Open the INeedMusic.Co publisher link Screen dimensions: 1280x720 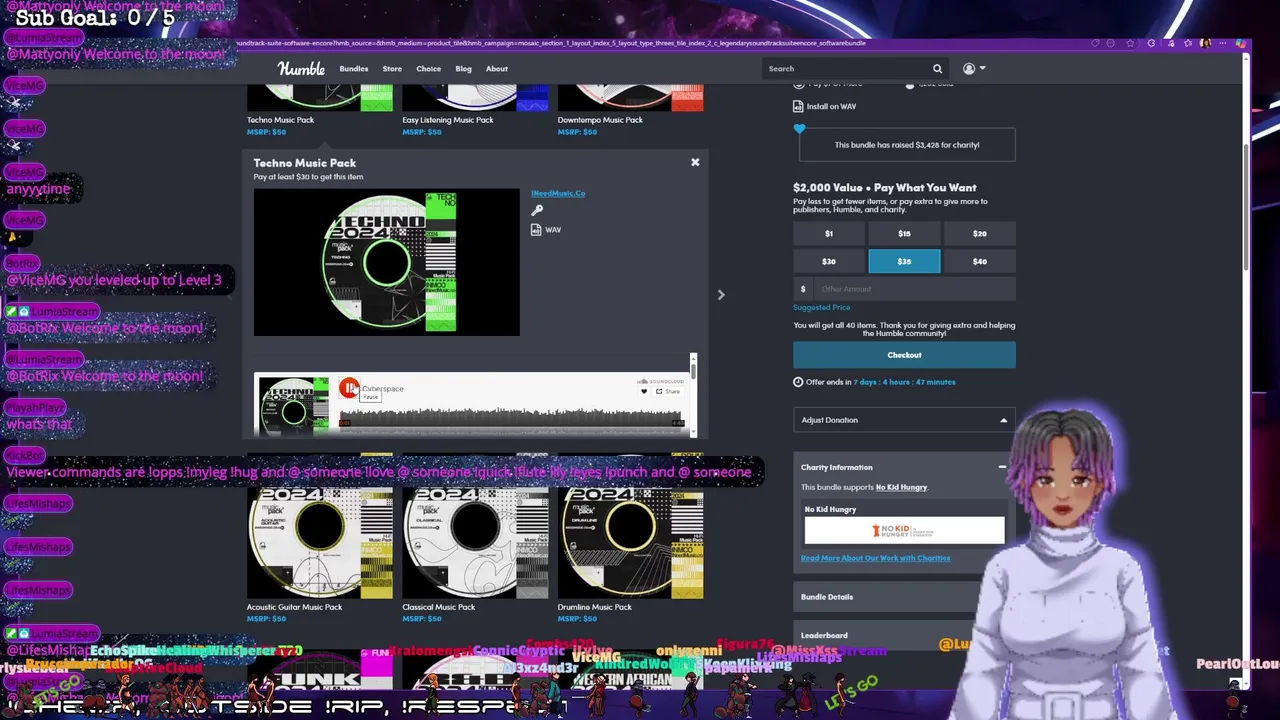click(x=558, y=193)
